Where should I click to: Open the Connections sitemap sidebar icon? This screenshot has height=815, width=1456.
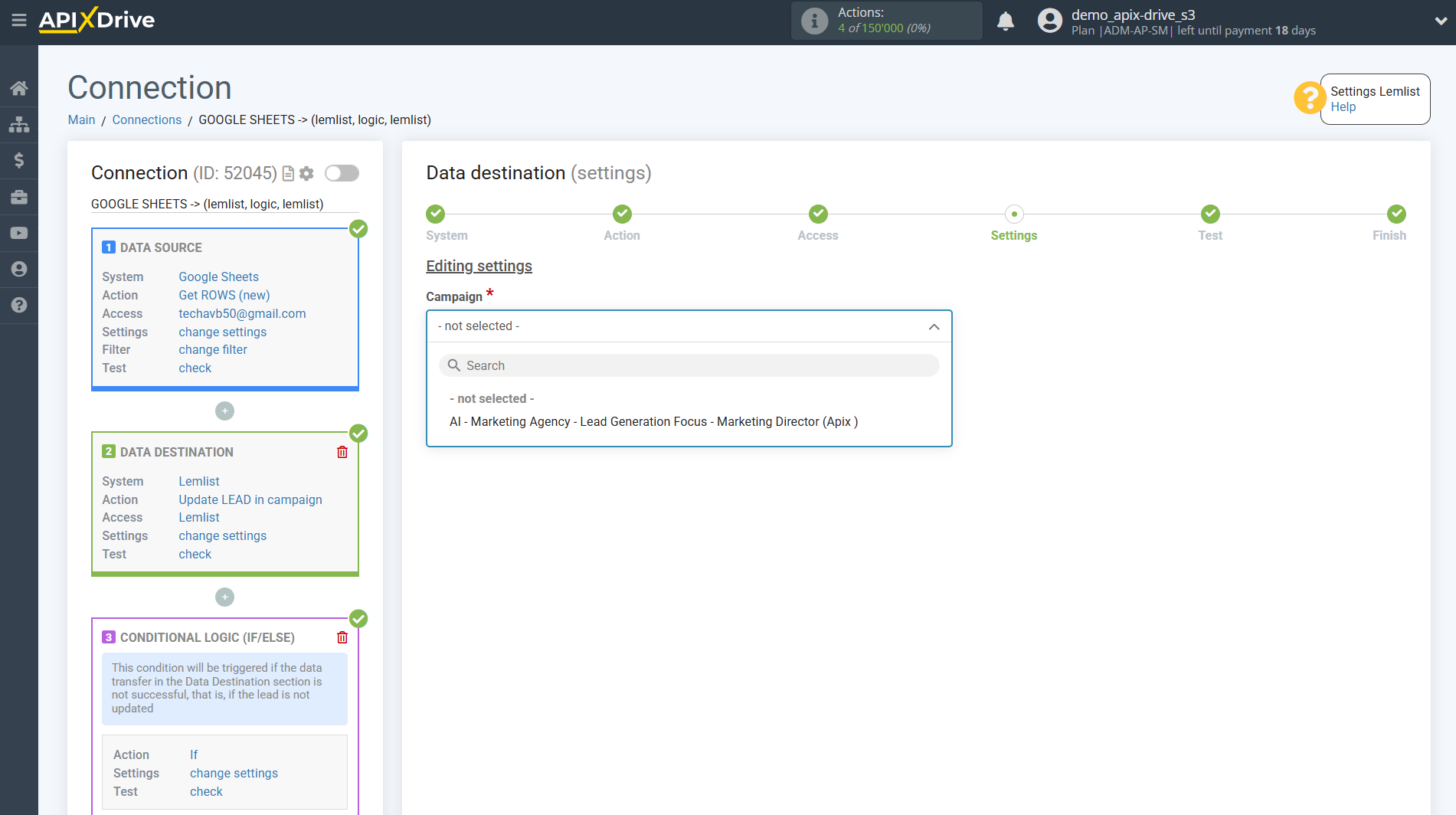click(x=19, y=124)
